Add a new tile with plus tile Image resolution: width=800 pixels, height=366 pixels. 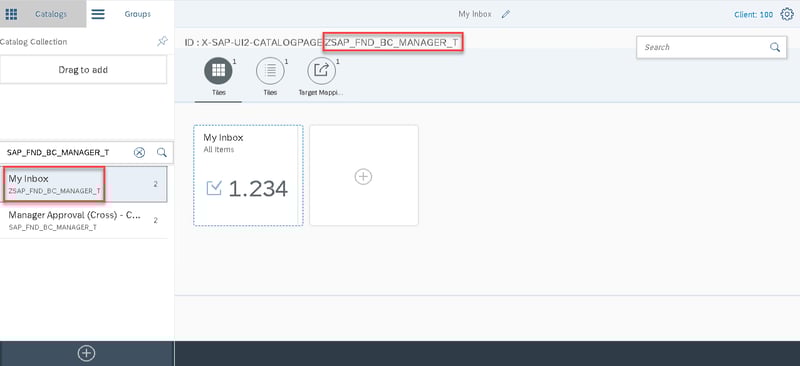pyautogui.click(x=363, y=175)
